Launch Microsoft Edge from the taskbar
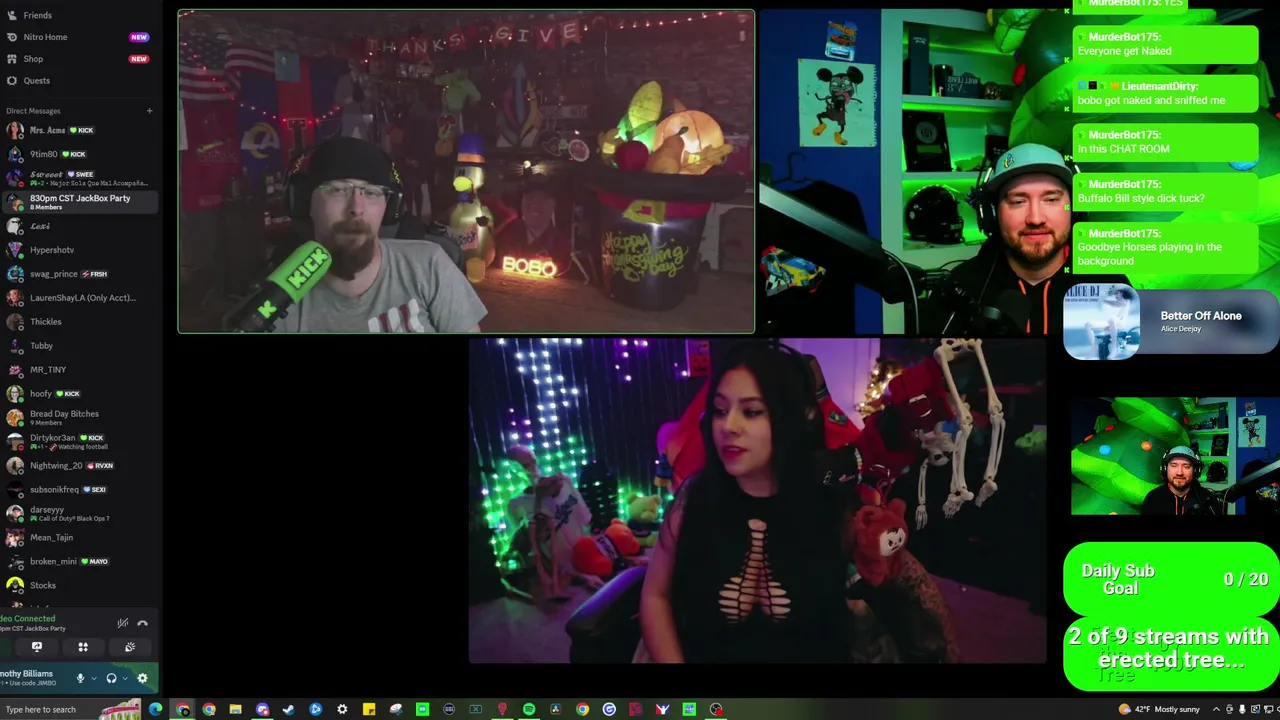Image resolution: width=1280 pixels, height=720 pixels. pyautogui.click(x=155, y=709)
